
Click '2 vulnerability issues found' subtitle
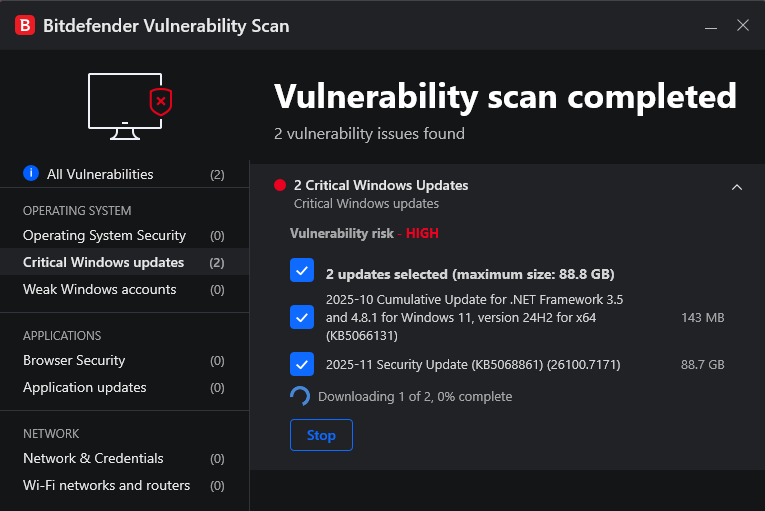point(369,134)
